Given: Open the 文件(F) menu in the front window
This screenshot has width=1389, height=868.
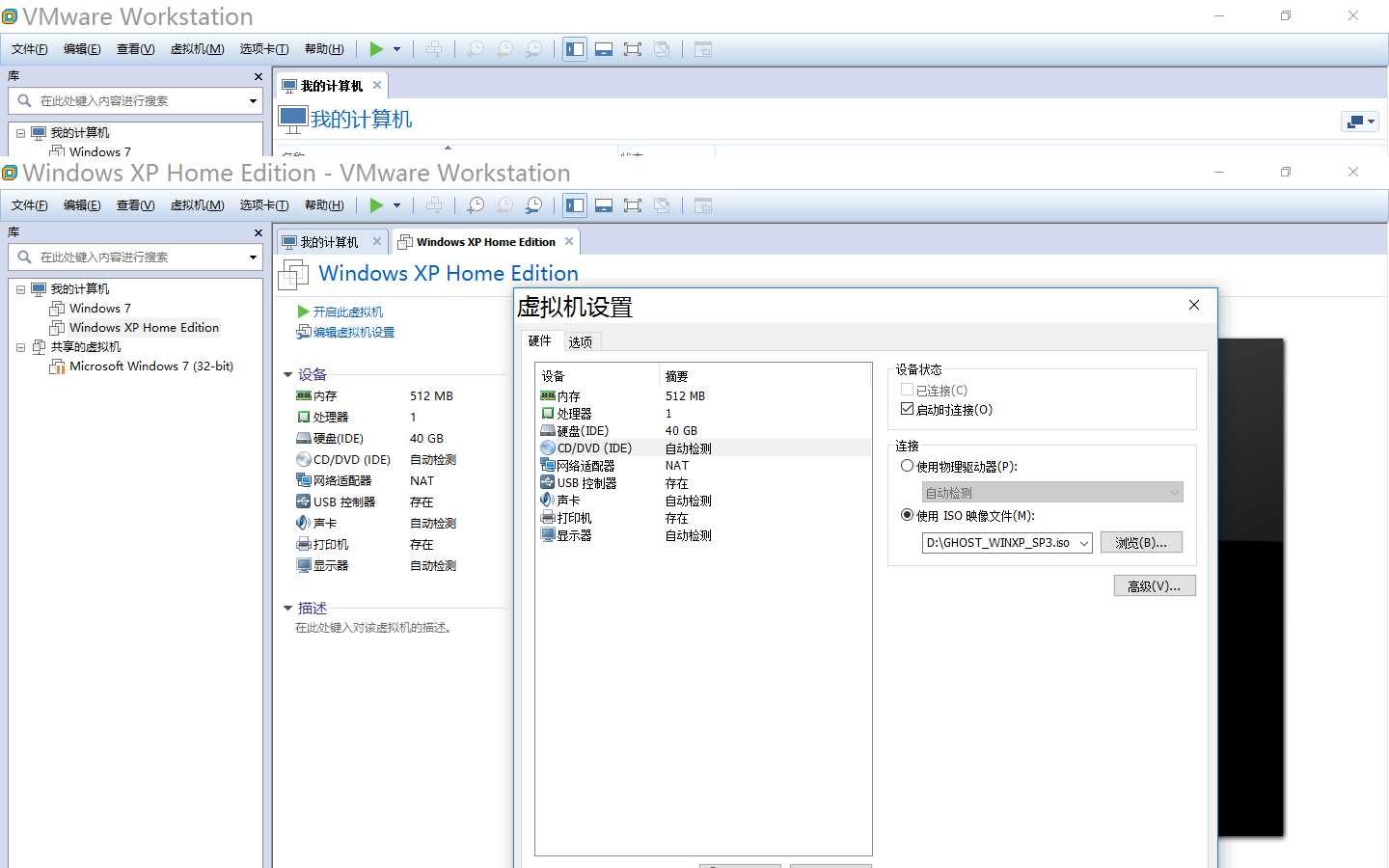Looking at the screenshot, I should (29, 205).
